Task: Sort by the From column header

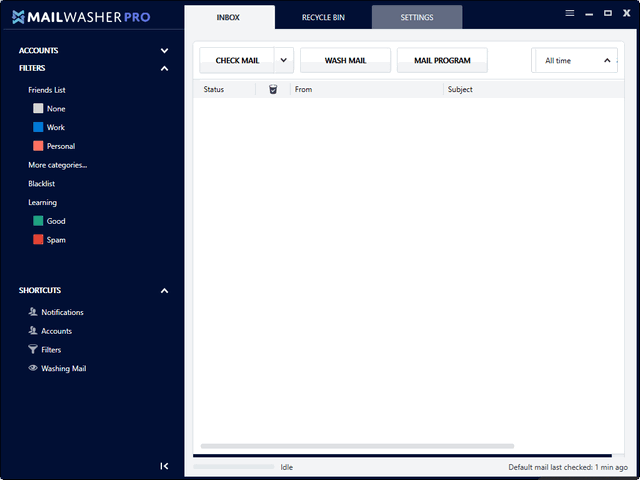Action: pos(304,89)
